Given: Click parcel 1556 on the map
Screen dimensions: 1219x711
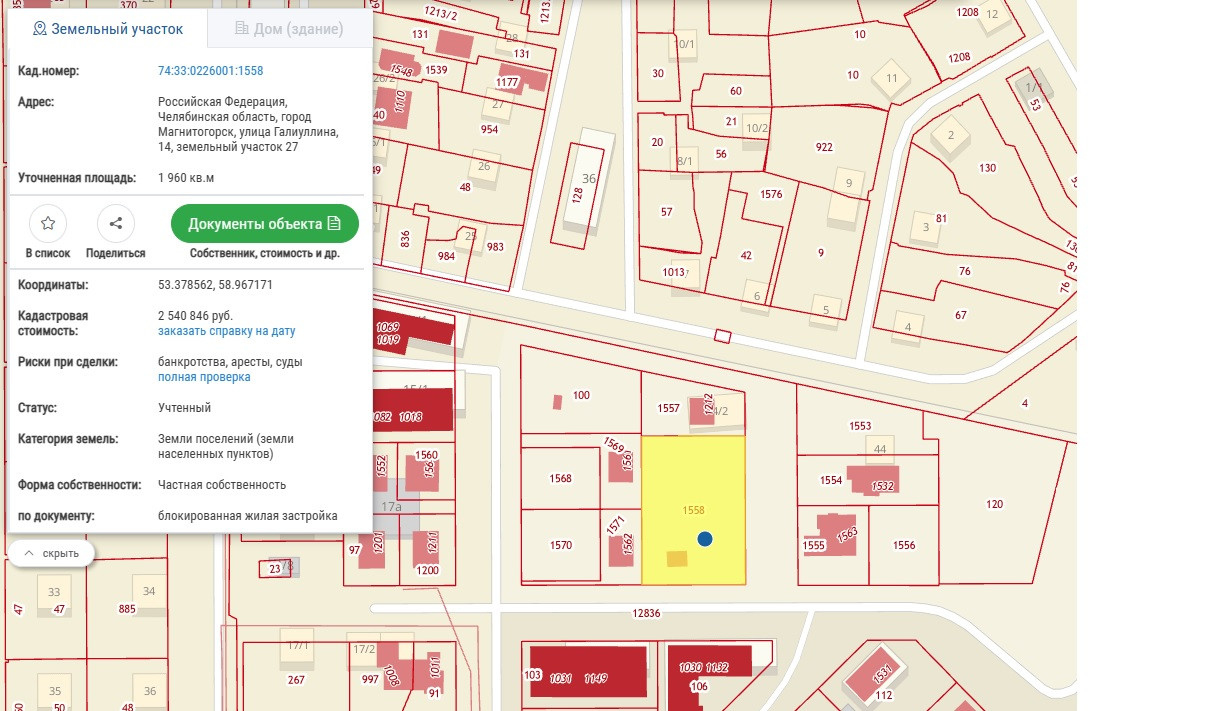Looking at the screenshot, I should pyautogui.click(x=904, y=546).
